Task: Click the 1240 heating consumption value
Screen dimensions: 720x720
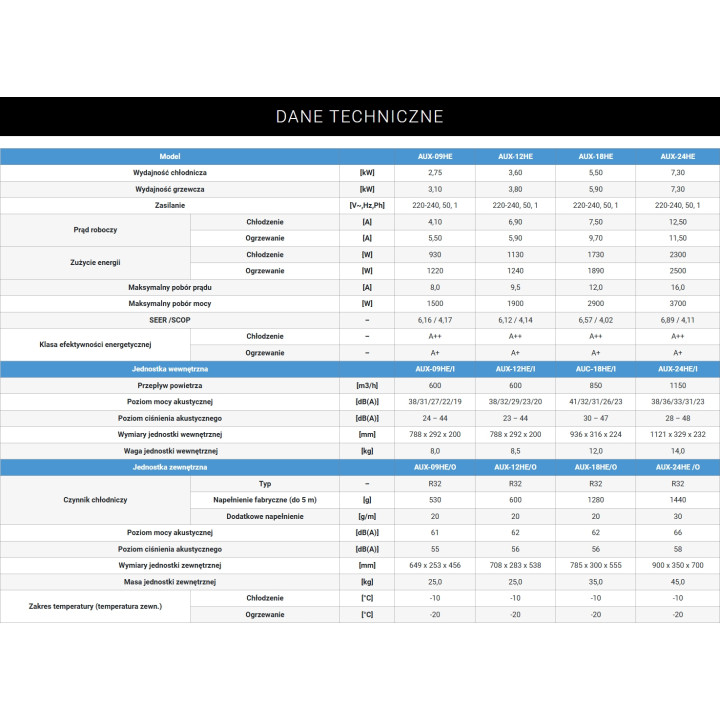Action: point(515,271)
